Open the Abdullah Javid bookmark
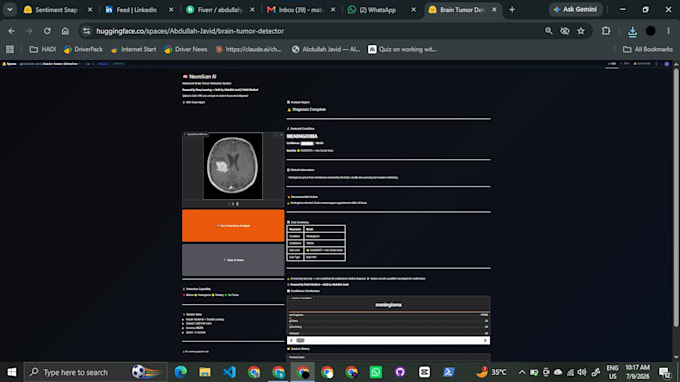 click(x=326, y=49)
